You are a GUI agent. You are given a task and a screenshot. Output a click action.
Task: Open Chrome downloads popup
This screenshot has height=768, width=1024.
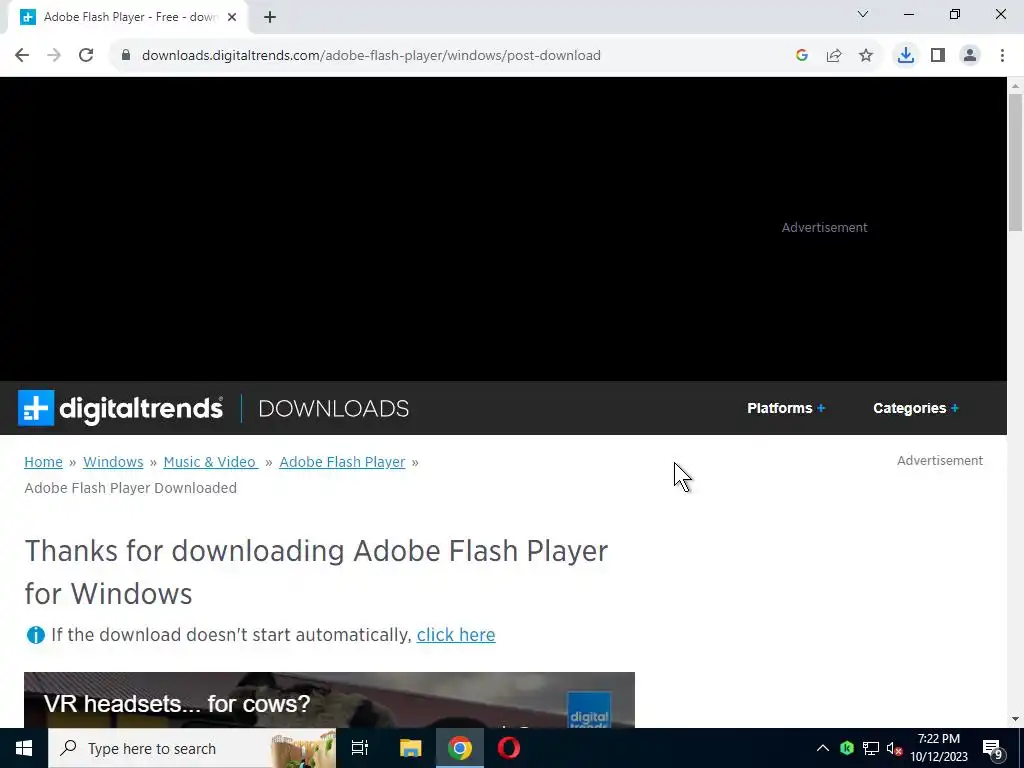906,56
